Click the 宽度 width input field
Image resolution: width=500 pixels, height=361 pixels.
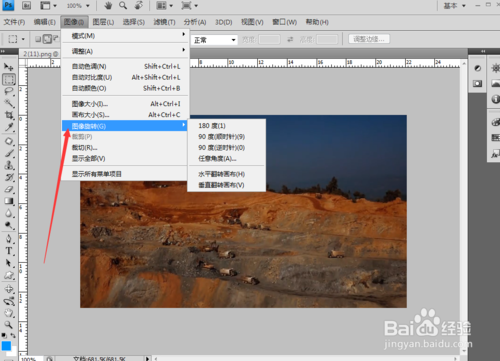click(x=269, y=40)
